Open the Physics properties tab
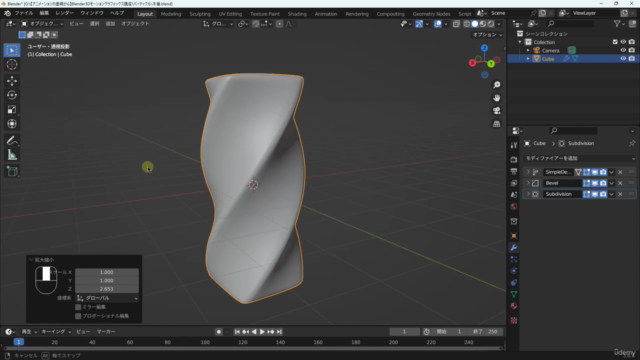The height and width of the screenshot is (360, 640). pos(514,271)
